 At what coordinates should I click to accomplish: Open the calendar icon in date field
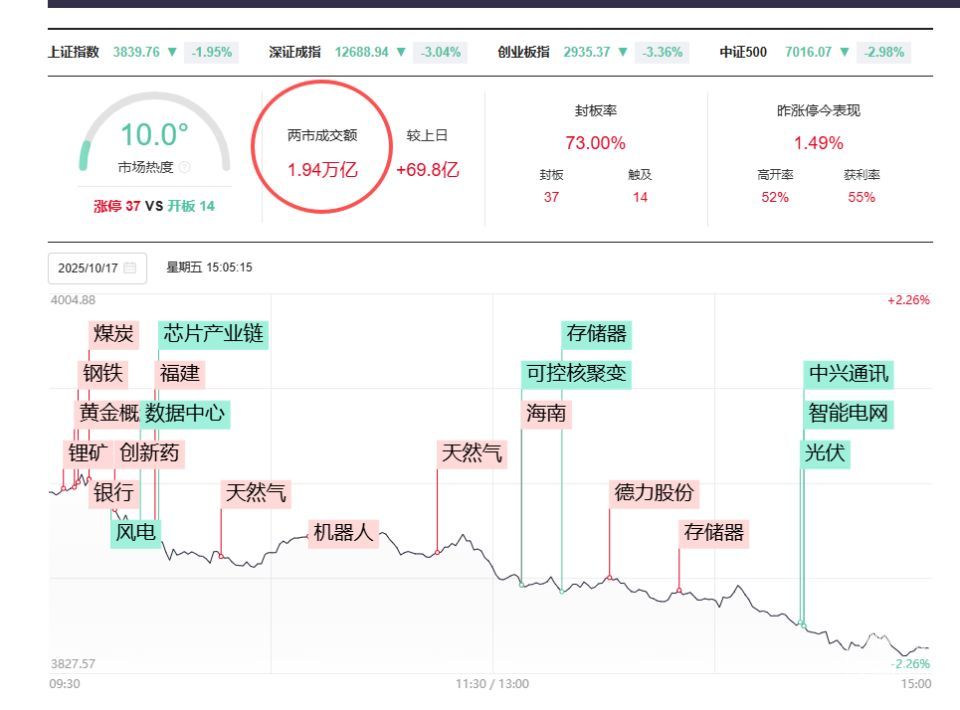(130, 268)
